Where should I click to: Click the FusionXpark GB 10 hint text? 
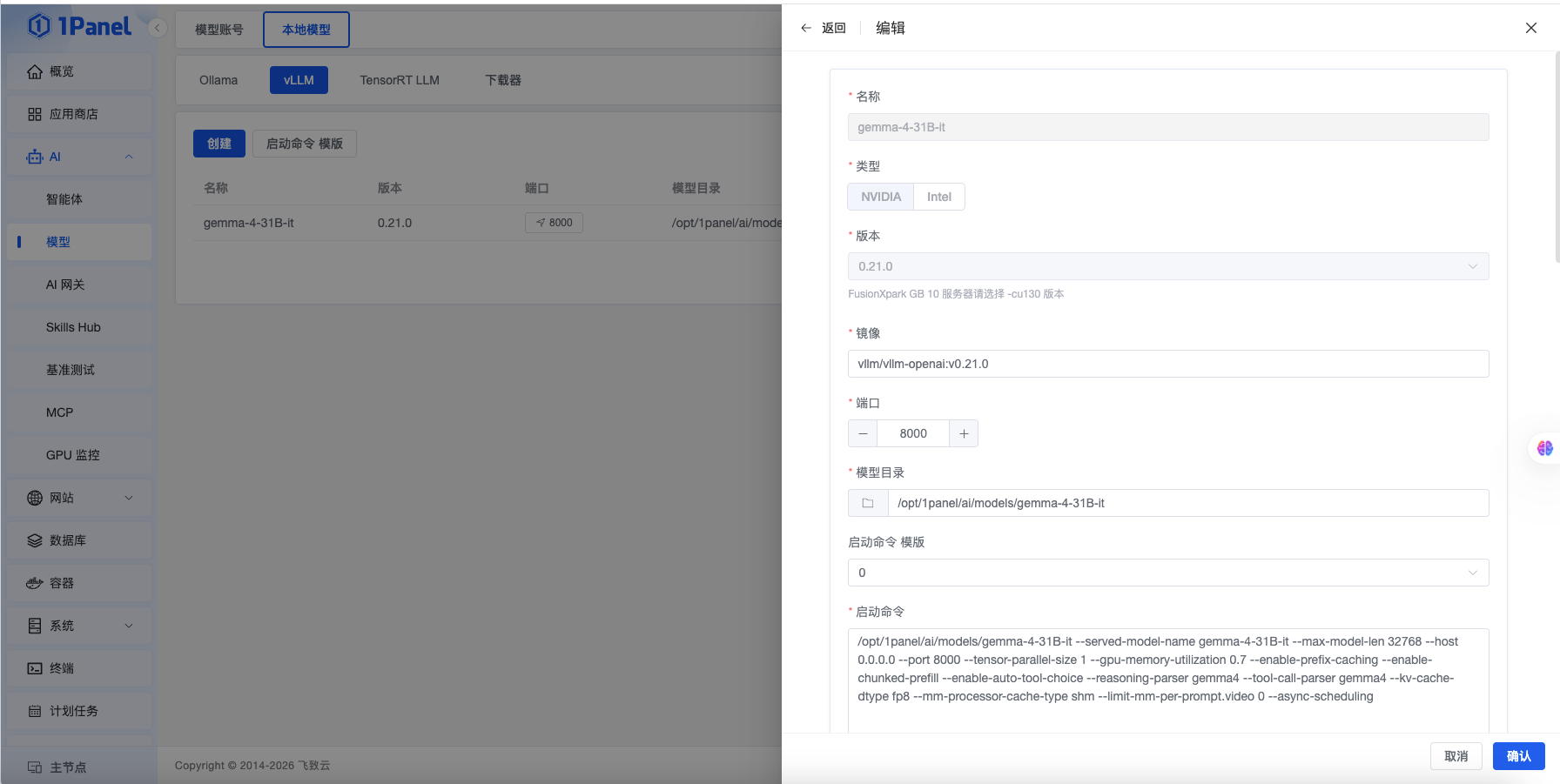click(956, 294)
